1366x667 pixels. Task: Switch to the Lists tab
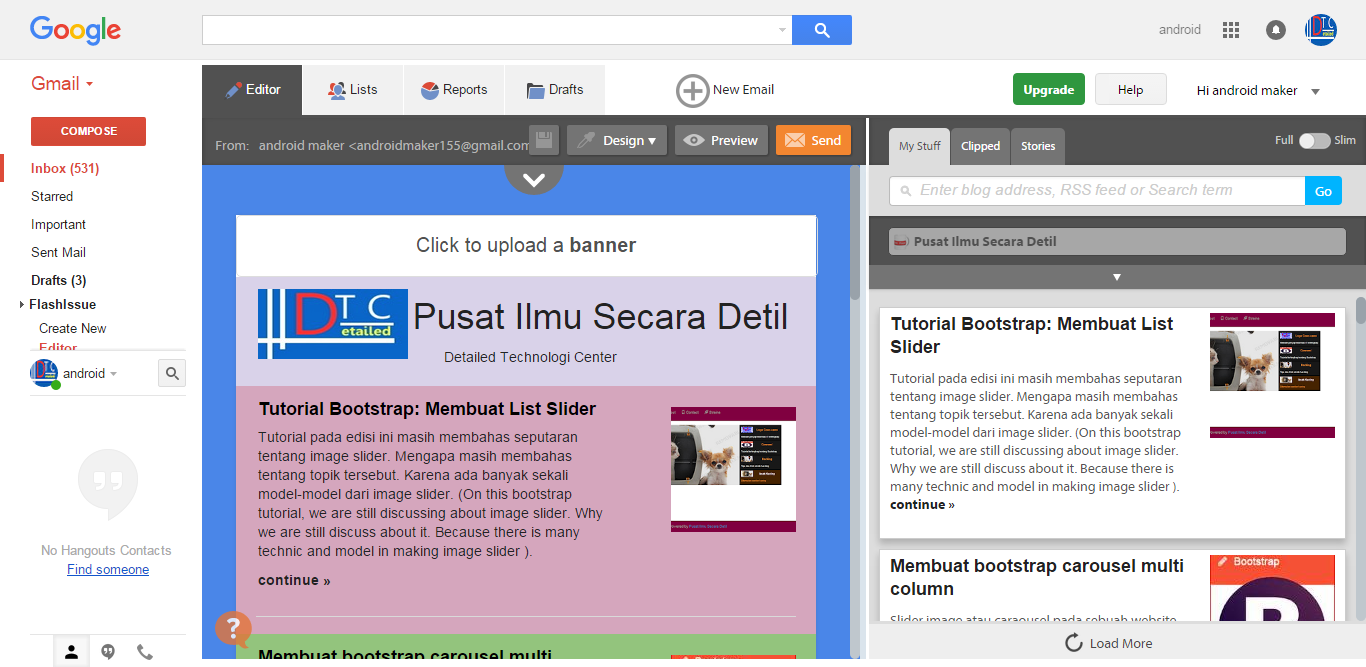(x=353, y=90)
